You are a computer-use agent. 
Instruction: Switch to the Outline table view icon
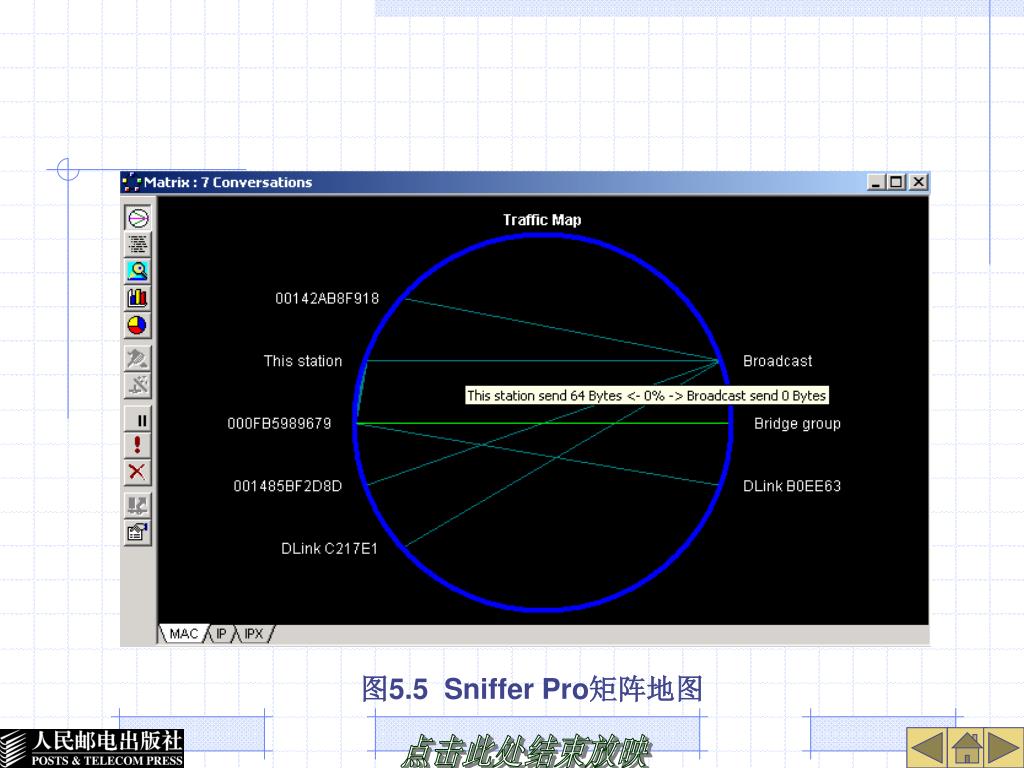138,245
